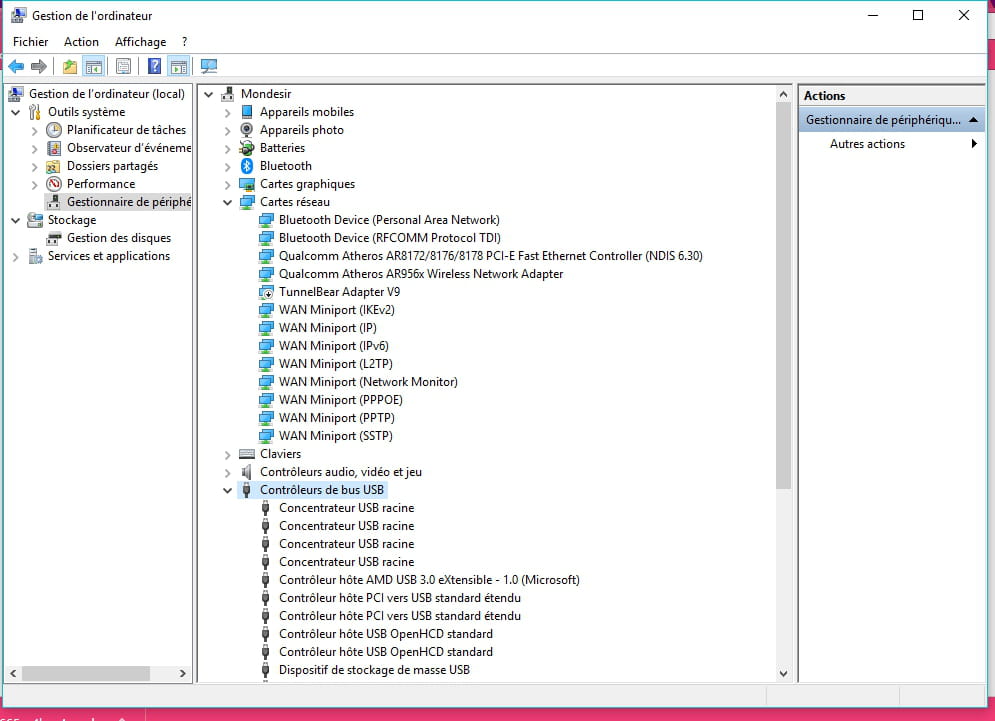The width and height of the screenshot is (995, 721).
Task: Collapse the Gestionnaire de périphériqu... actions section
Action: (973, 120)
